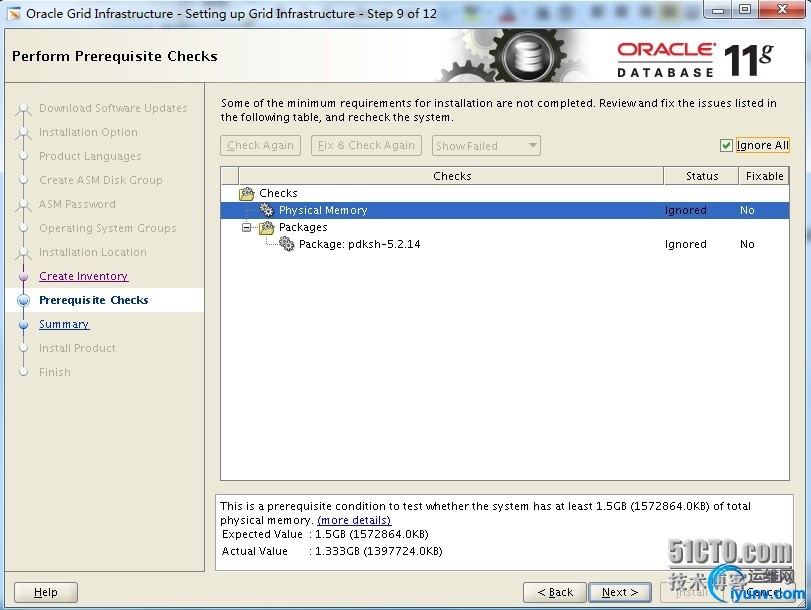The height and width of the screenshot is (610, 811).
Task: Go to the Create Inventory step
Action: coord(83,276)
